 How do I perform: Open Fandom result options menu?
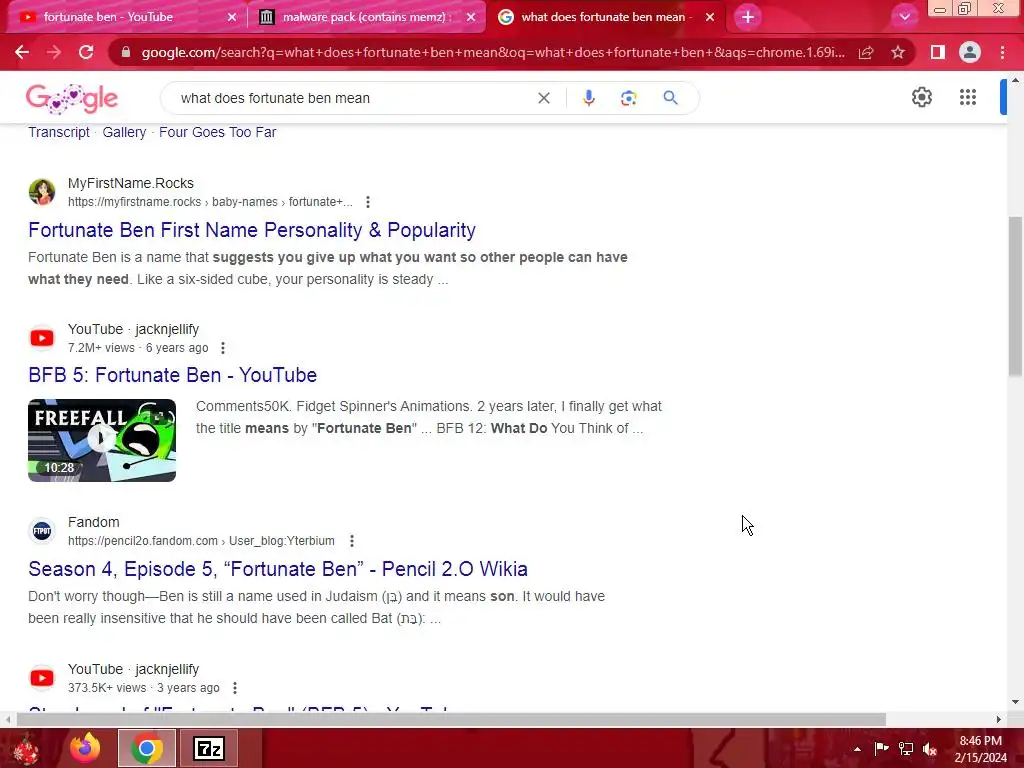click(x=352, y=541)
